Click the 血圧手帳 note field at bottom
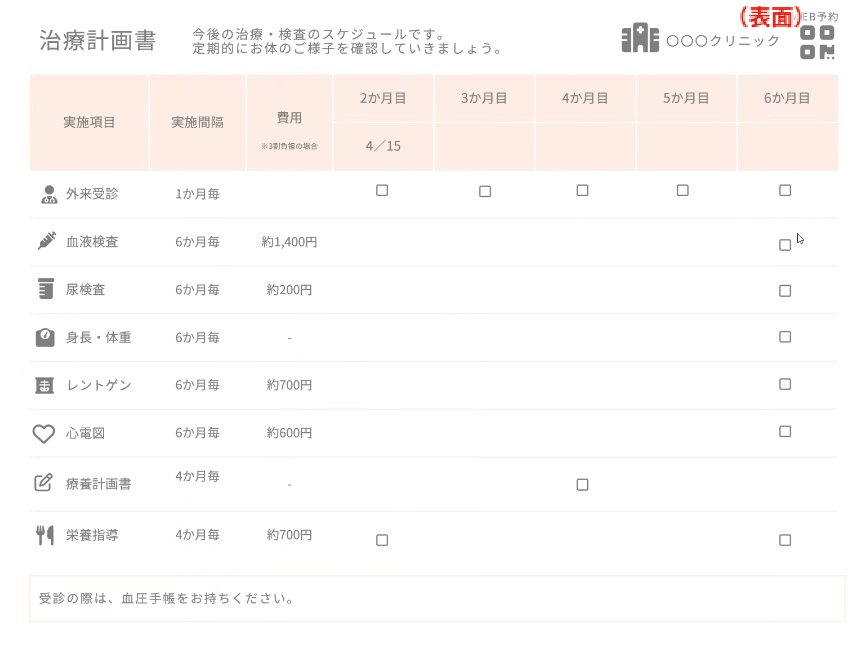 pyautogui.click(x=437, y=599)
